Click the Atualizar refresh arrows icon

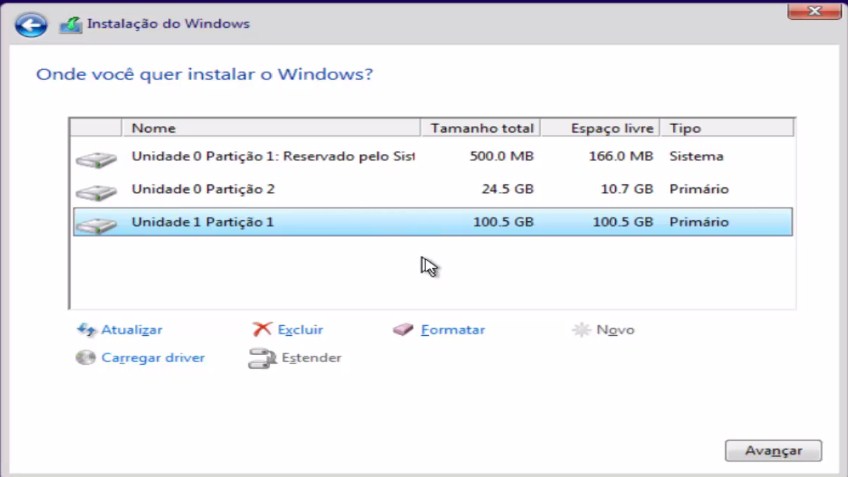coord(87,329)
